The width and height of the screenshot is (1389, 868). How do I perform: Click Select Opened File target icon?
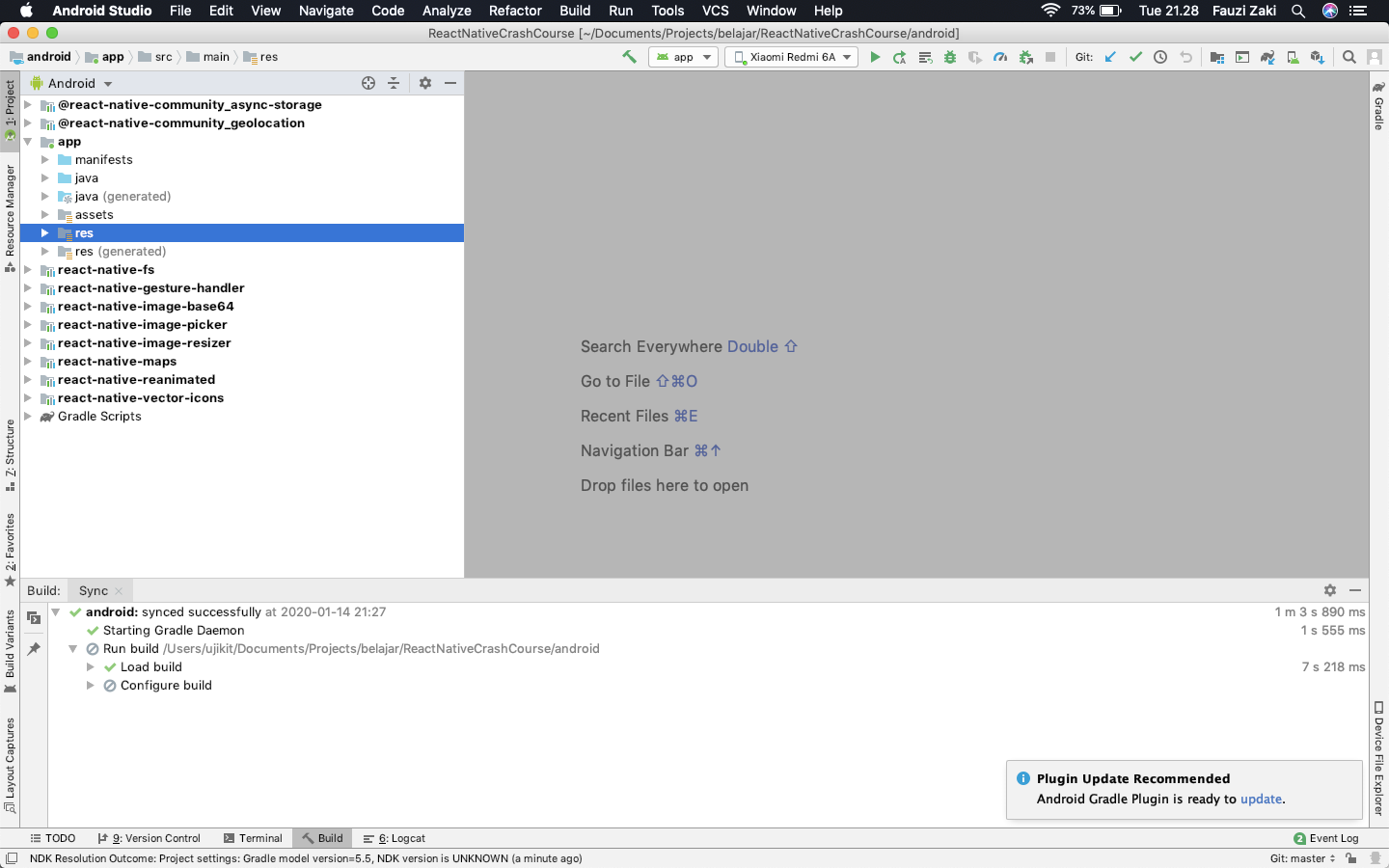(368, 83)
